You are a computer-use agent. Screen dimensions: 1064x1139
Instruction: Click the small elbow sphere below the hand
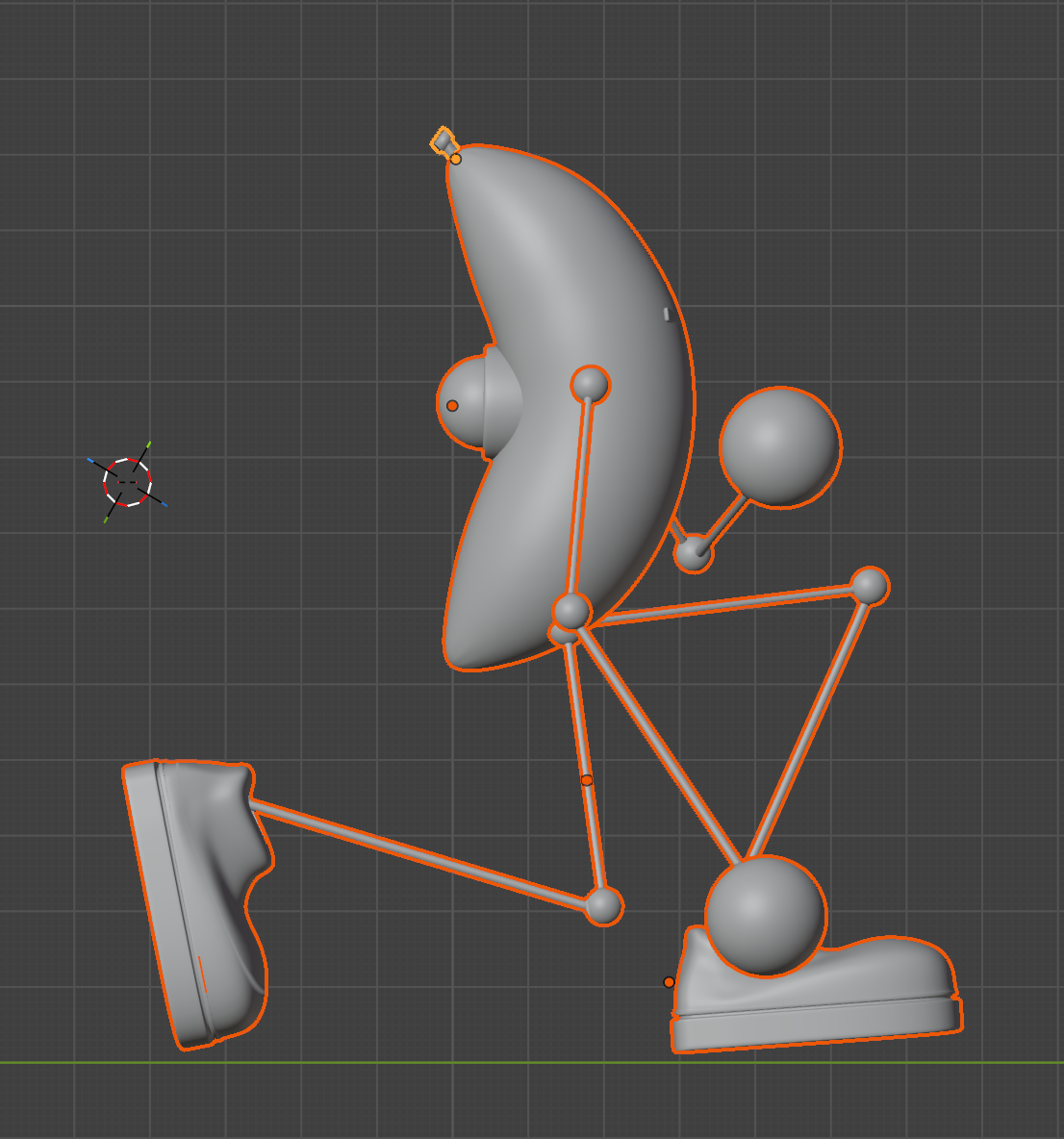tap(693, 553)
